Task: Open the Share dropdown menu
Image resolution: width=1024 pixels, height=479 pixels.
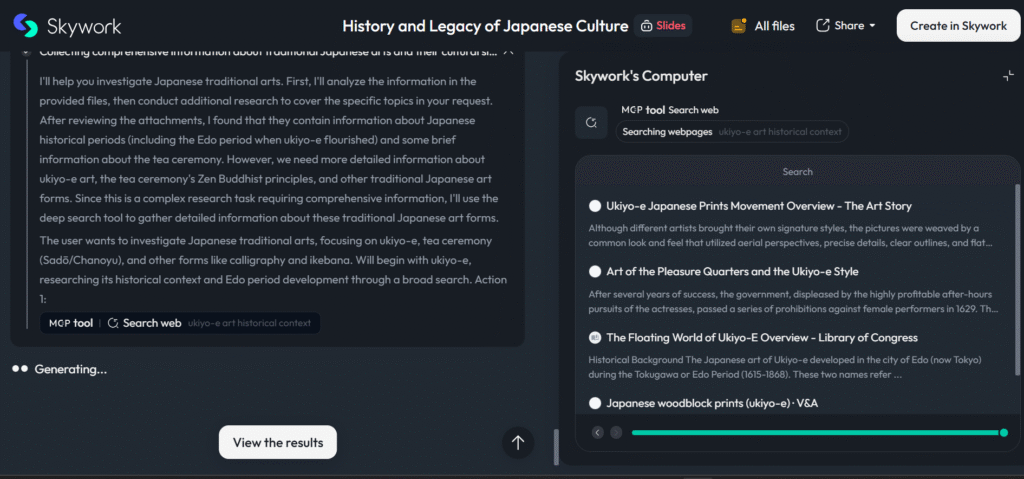Action: click(845, 26)
